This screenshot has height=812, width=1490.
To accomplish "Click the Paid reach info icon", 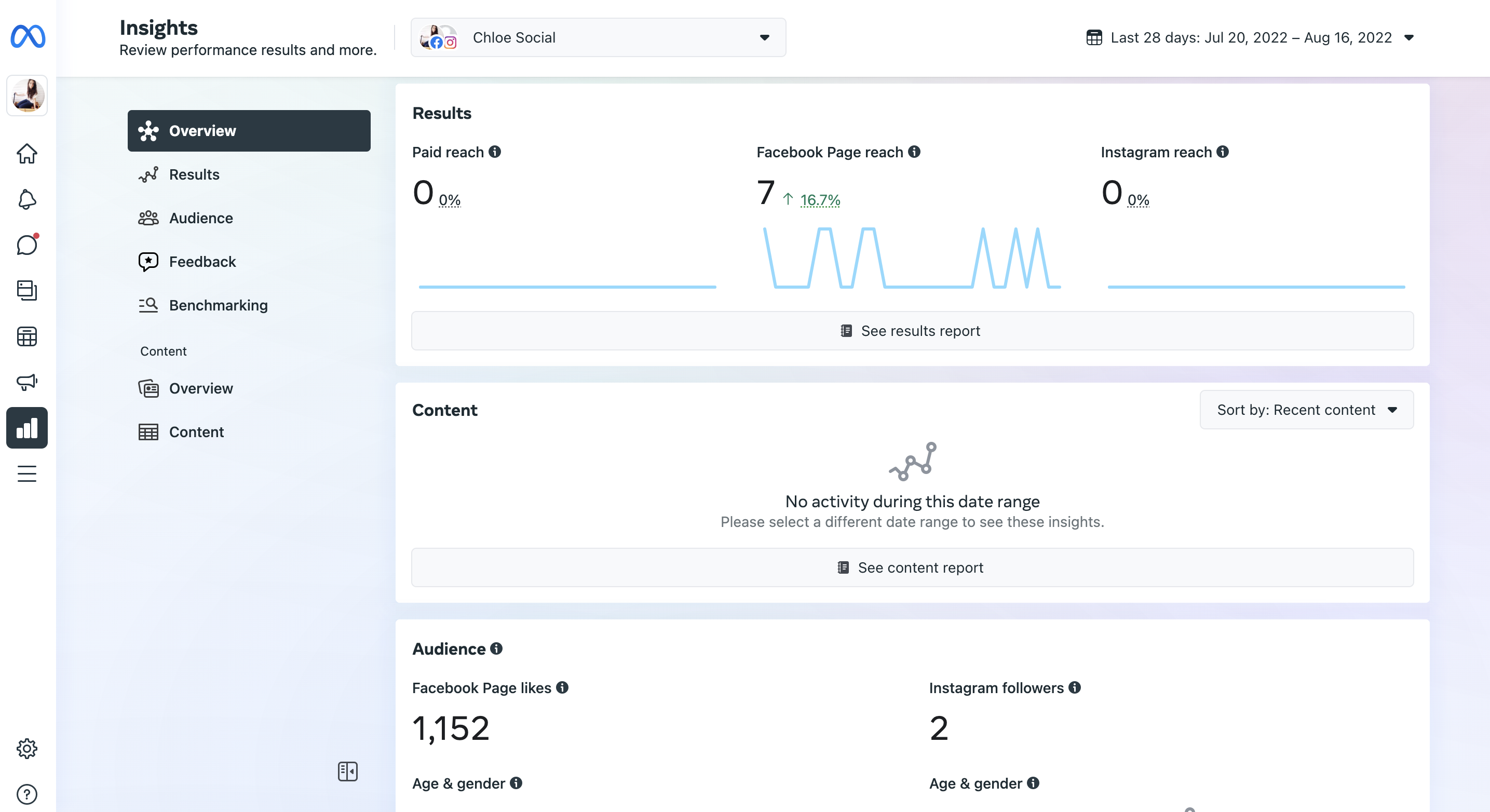I will [x=495, y=152].
